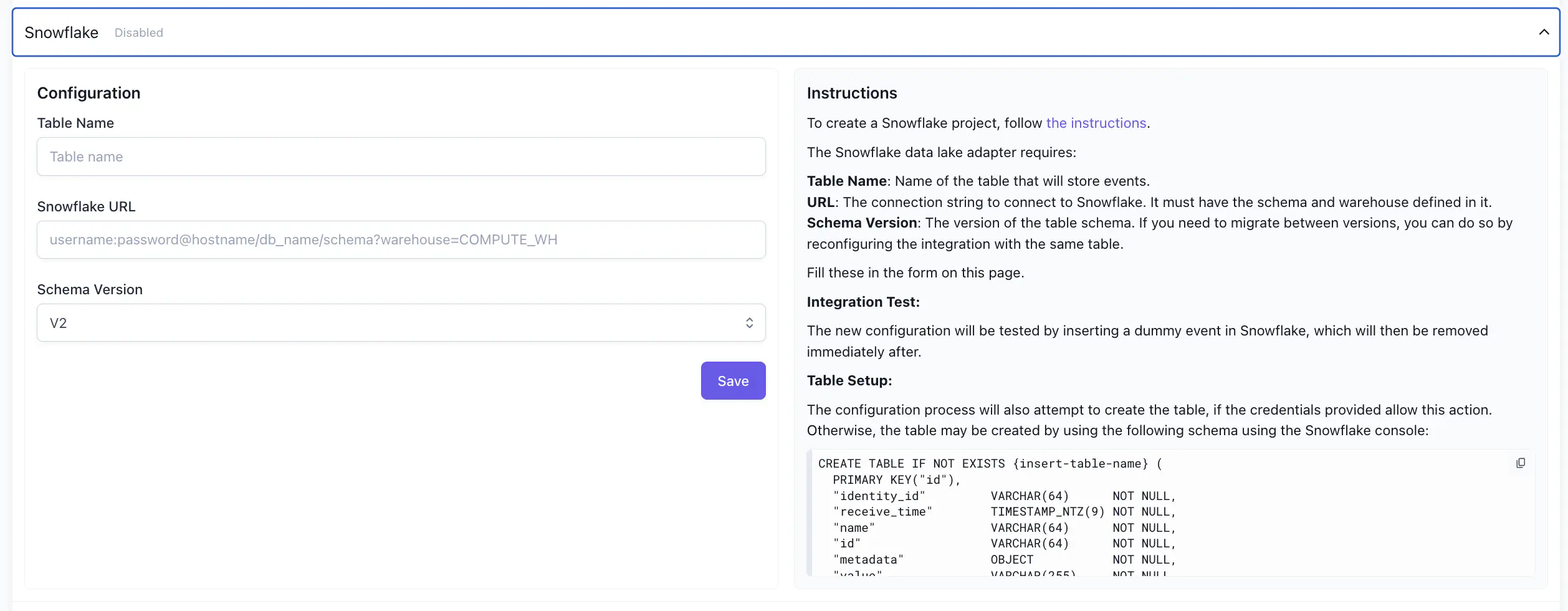Follow the instructions hyperlink
The width and height of the screenshot is (1568, 611).
coord(1096,123)
